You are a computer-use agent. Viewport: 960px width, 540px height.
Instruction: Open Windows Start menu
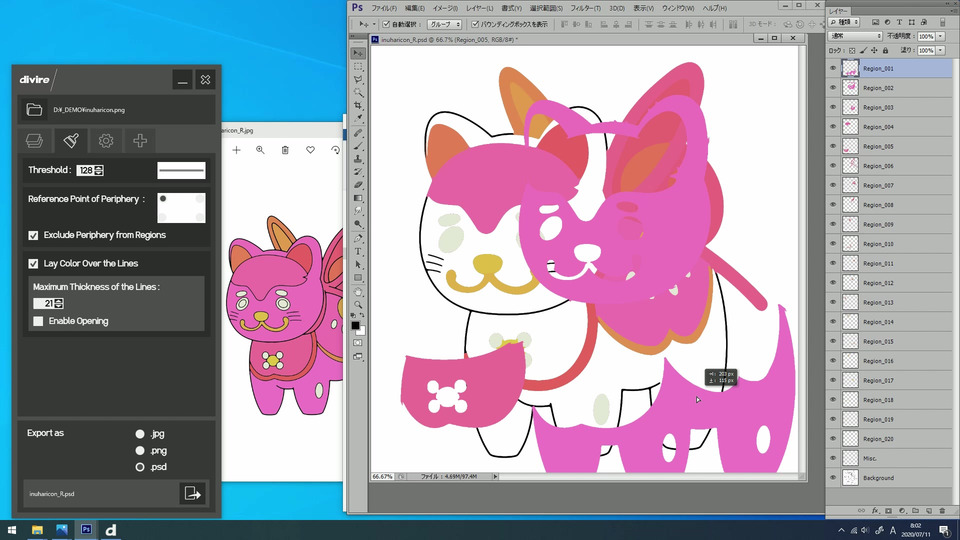click(12, 530)
